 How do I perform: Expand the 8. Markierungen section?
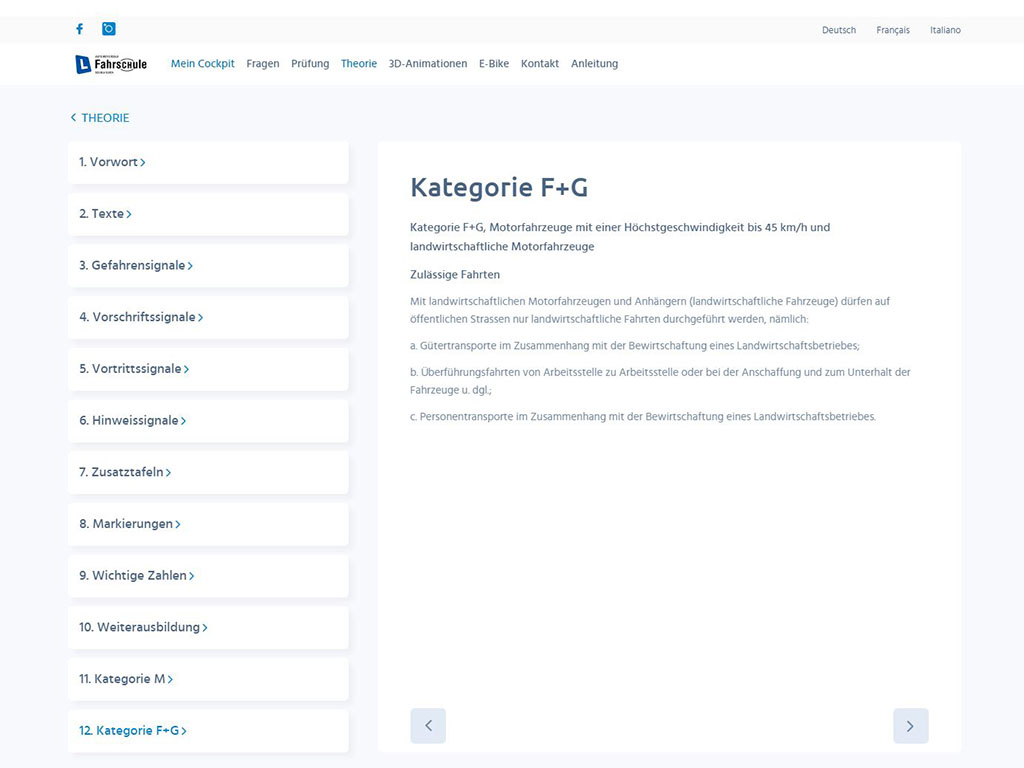tap(130, 524)
